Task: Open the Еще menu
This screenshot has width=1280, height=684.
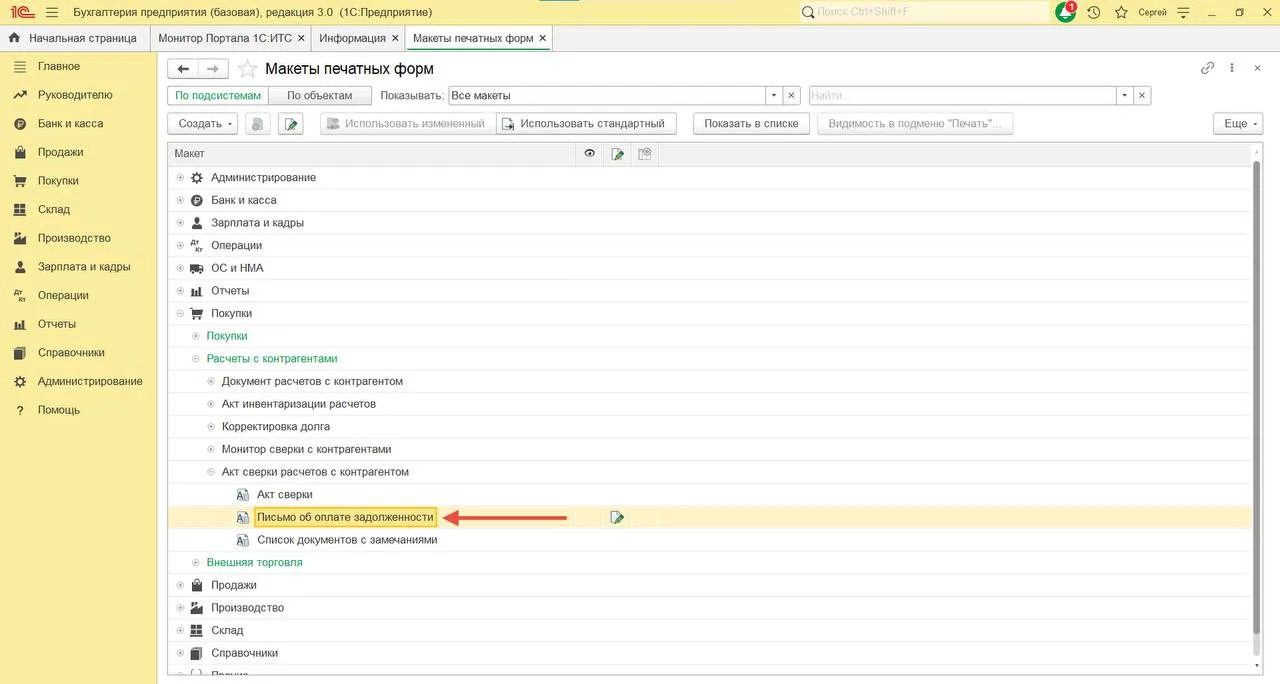Action: pyautogui.click(x=1238, y=124)
